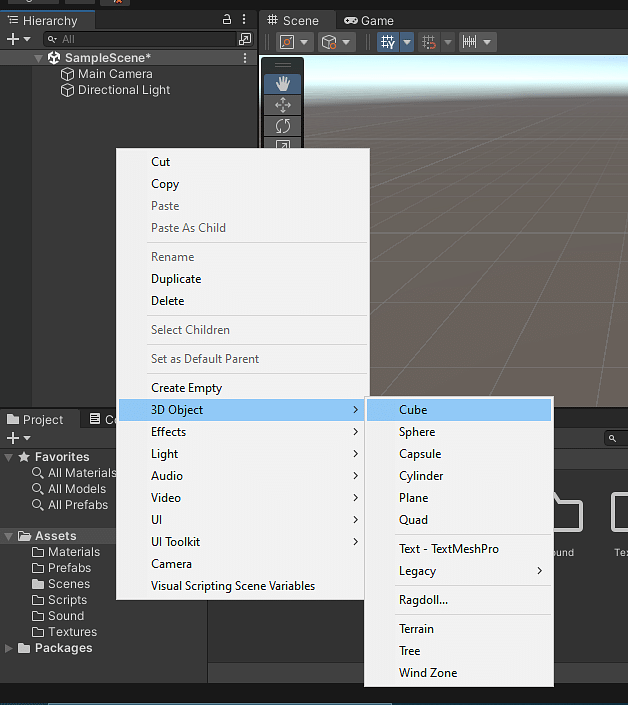This screenshot has height=705, width=628.
Task: Select All Prefabs favorite search
Action: 71,505
